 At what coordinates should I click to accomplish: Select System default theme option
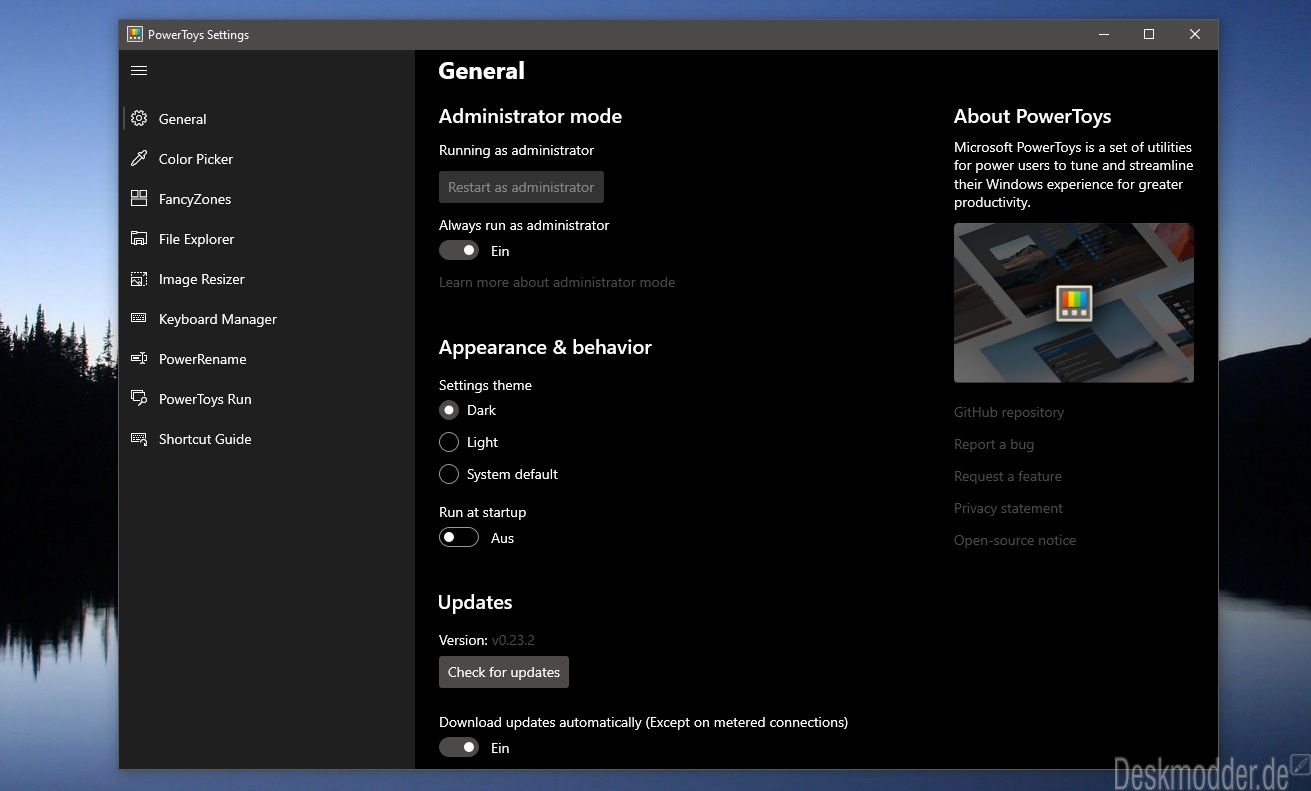point(449,474)
